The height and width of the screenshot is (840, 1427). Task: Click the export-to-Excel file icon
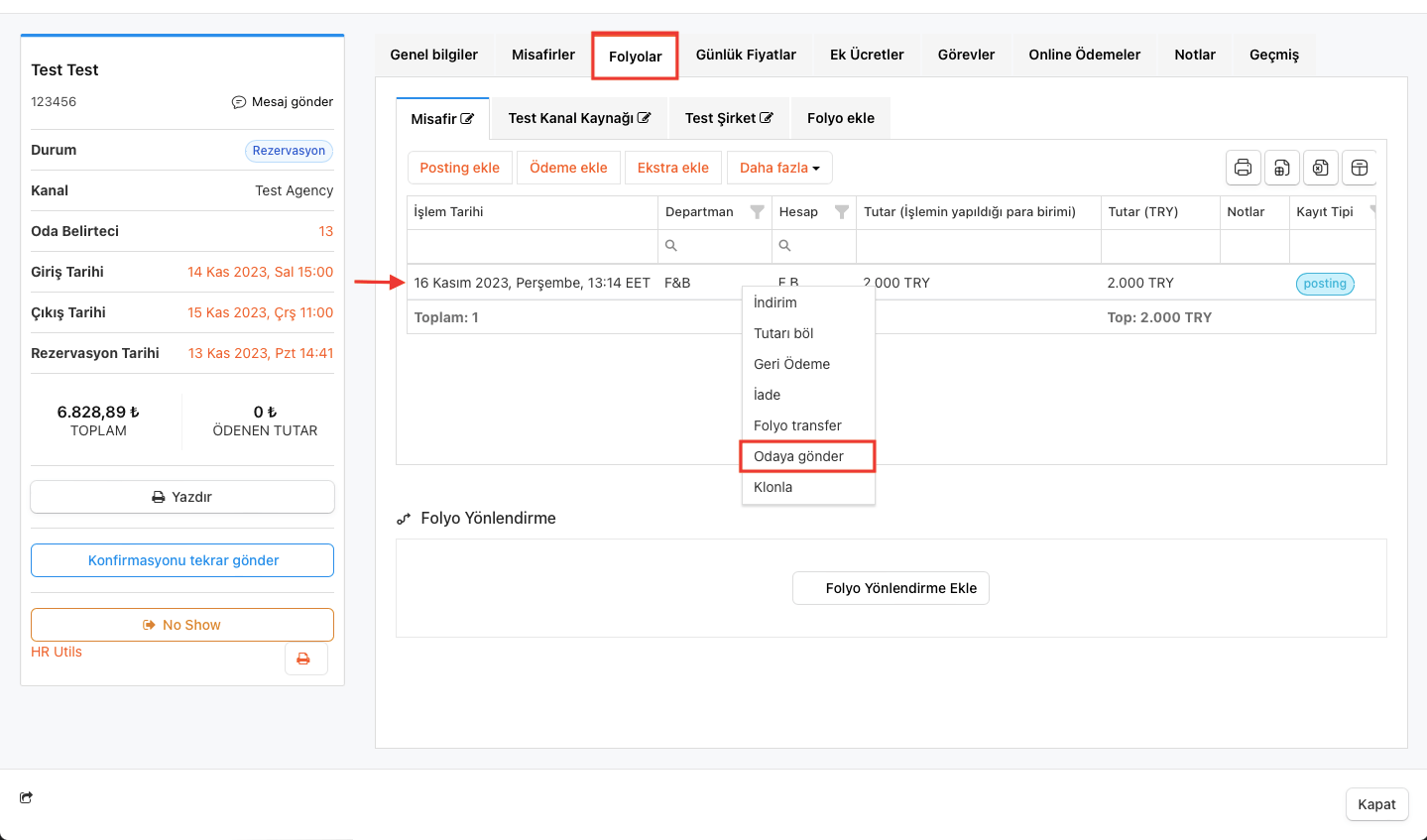tap(1320, 168)
